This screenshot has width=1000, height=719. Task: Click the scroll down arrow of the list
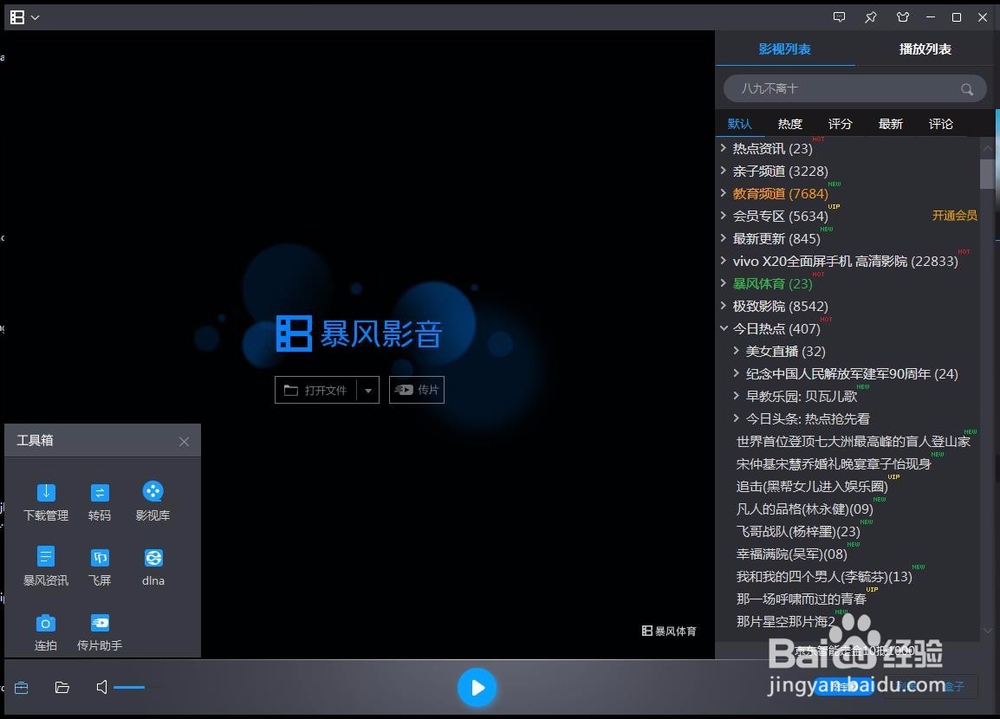click(x=987, y=630)
